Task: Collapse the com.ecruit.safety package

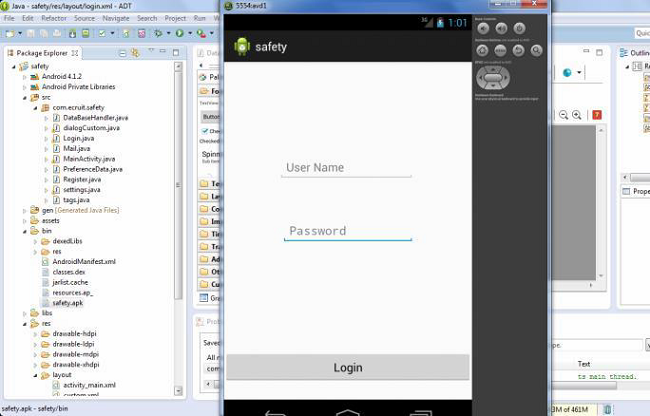Action: tap(38, 107)
